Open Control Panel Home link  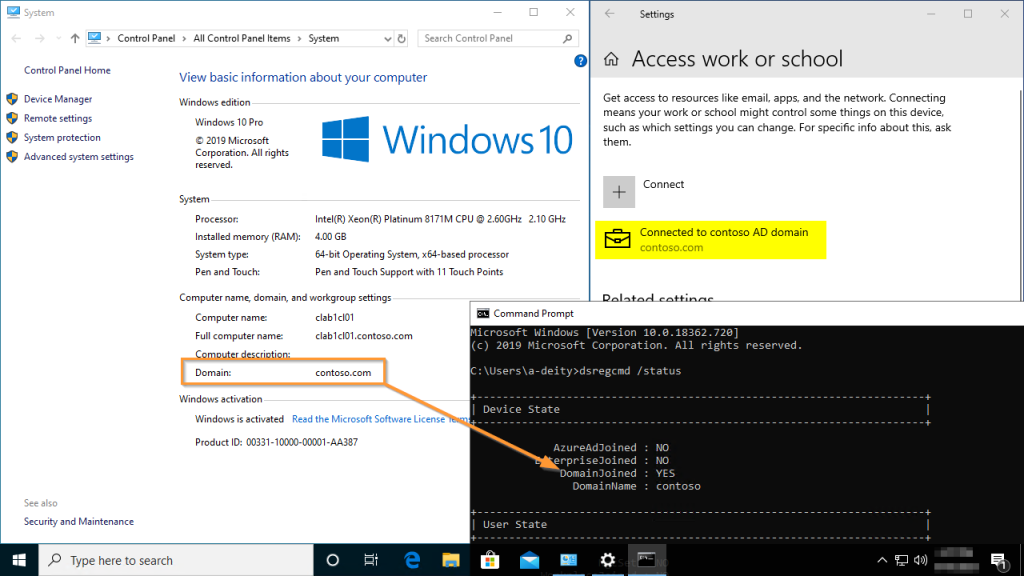tap(67, 71)
